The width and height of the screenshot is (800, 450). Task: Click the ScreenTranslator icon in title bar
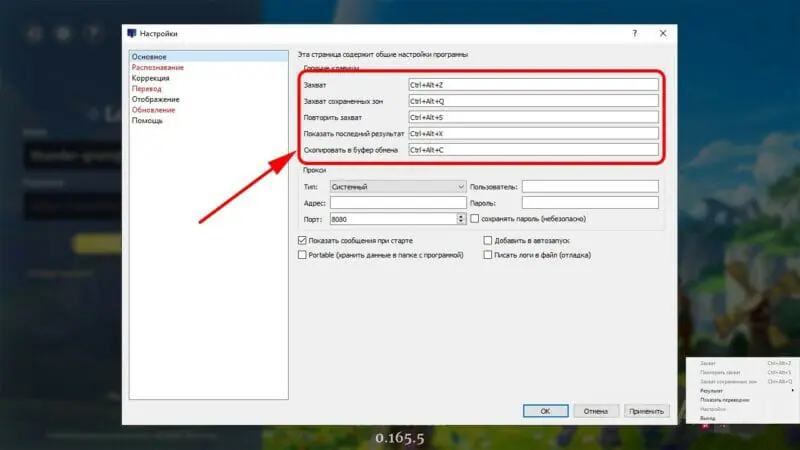click(131, 33)
